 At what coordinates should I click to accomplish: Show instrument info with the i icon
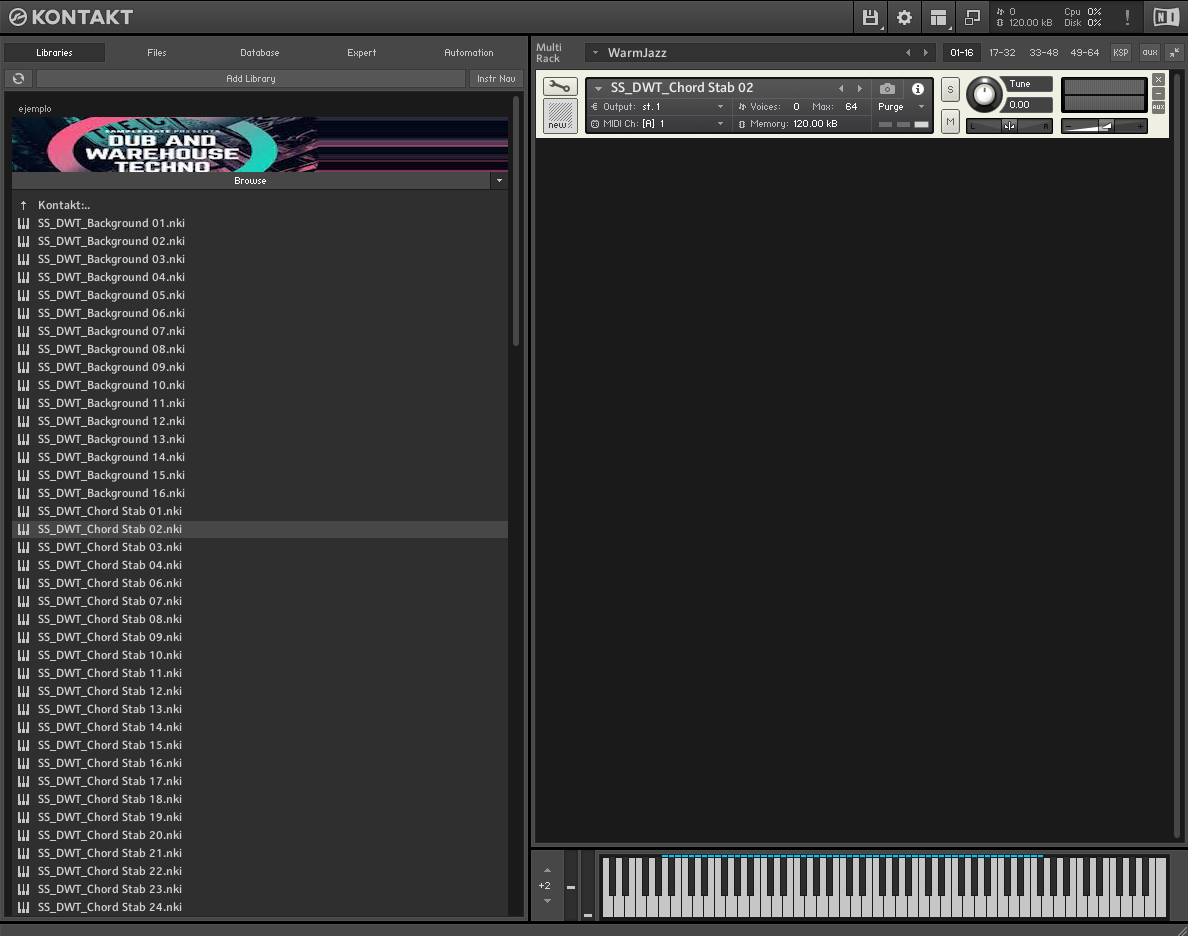918,89
